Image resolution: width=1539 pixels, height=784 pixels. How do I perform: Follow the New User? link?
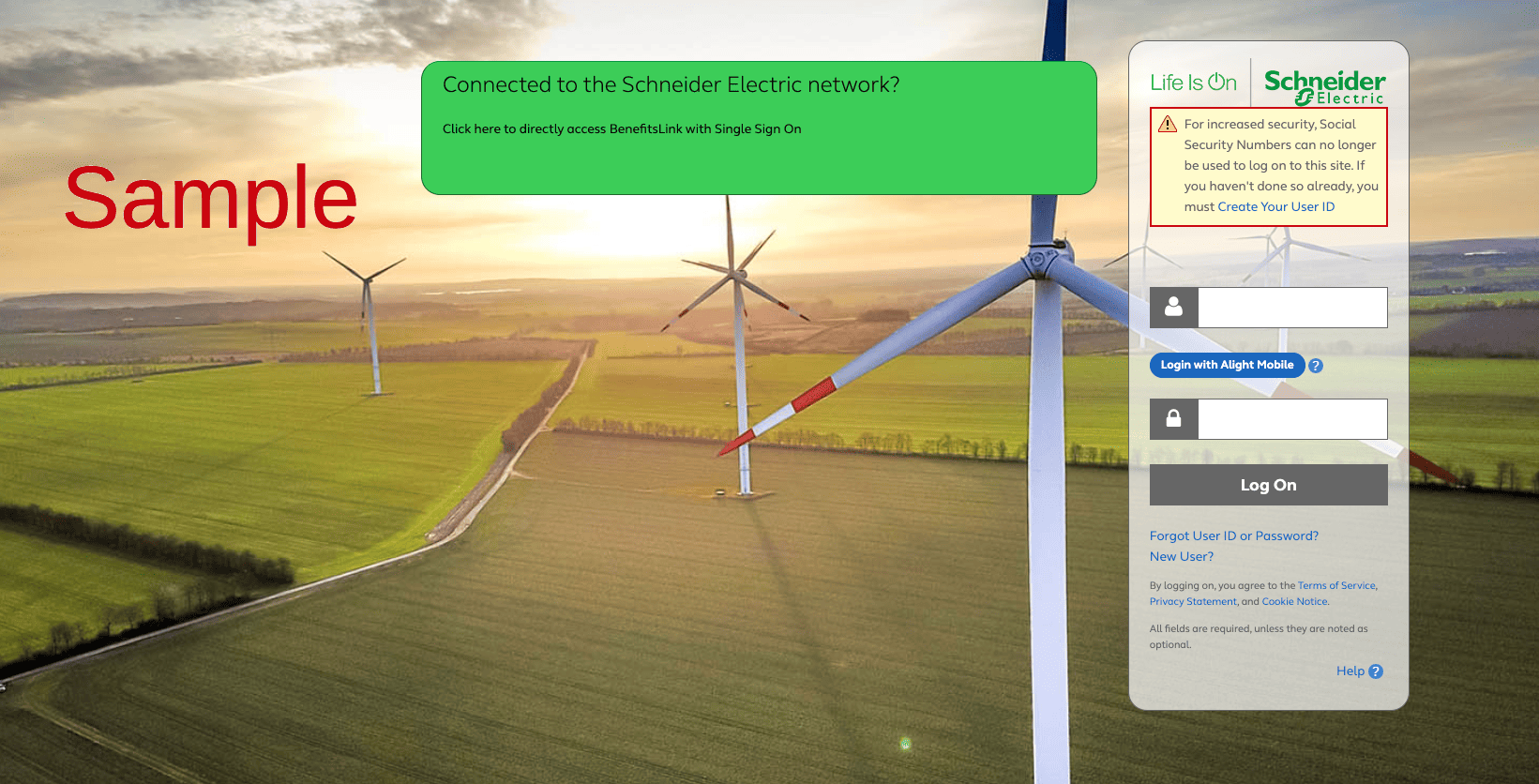tap(1181, 556)
